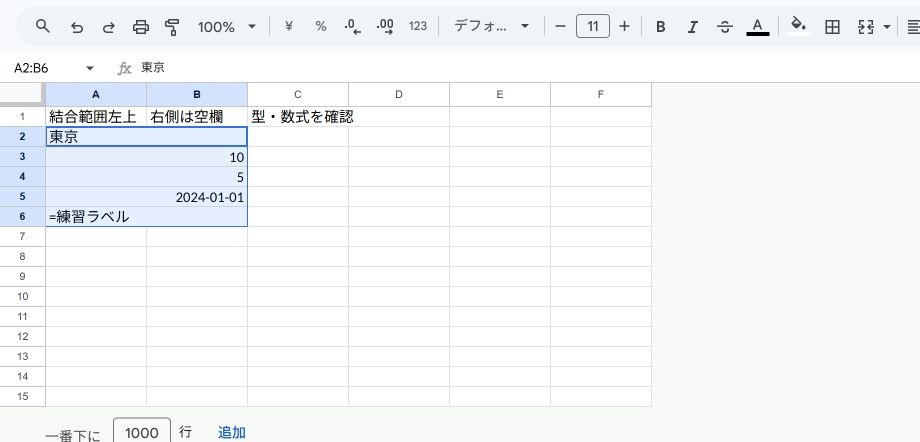920x442 pixels.
Task: Open the font family dropdown
Action: point(491,26)
